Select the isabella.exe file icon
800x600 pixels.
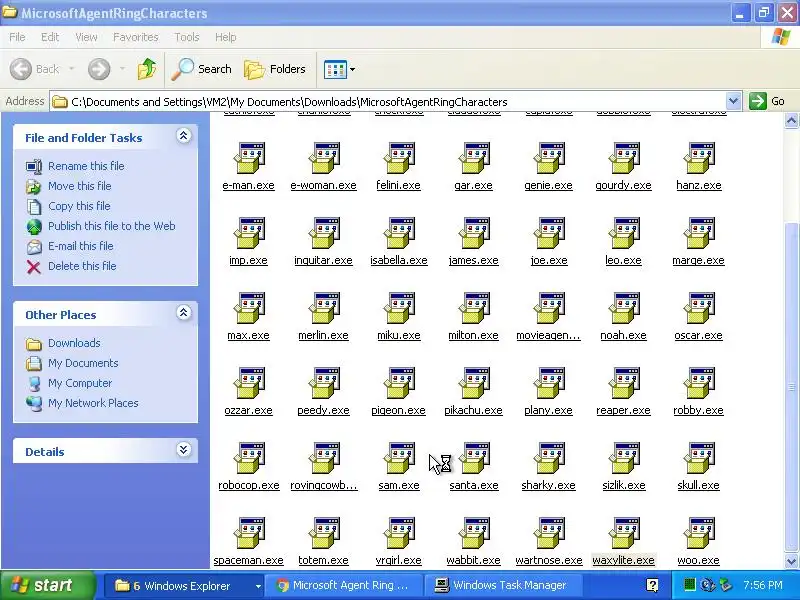click(399, 234)
